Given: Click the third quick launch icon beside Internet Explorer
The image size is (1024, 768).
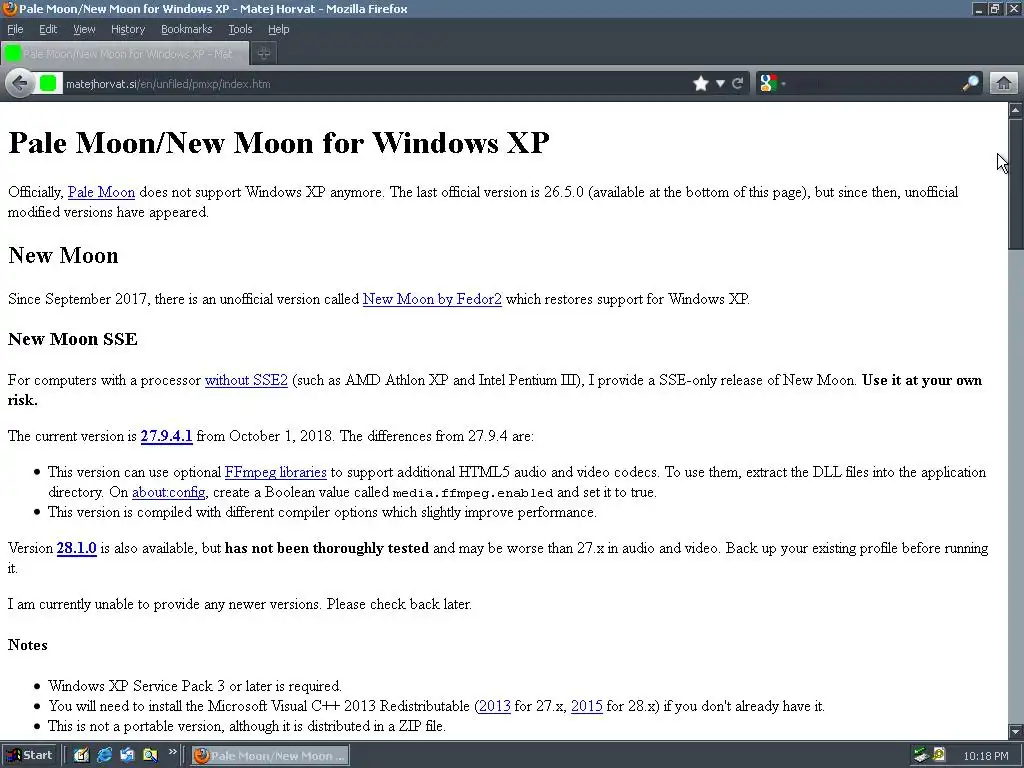Looking at the screenshot, I should click(x=127, y=755).
